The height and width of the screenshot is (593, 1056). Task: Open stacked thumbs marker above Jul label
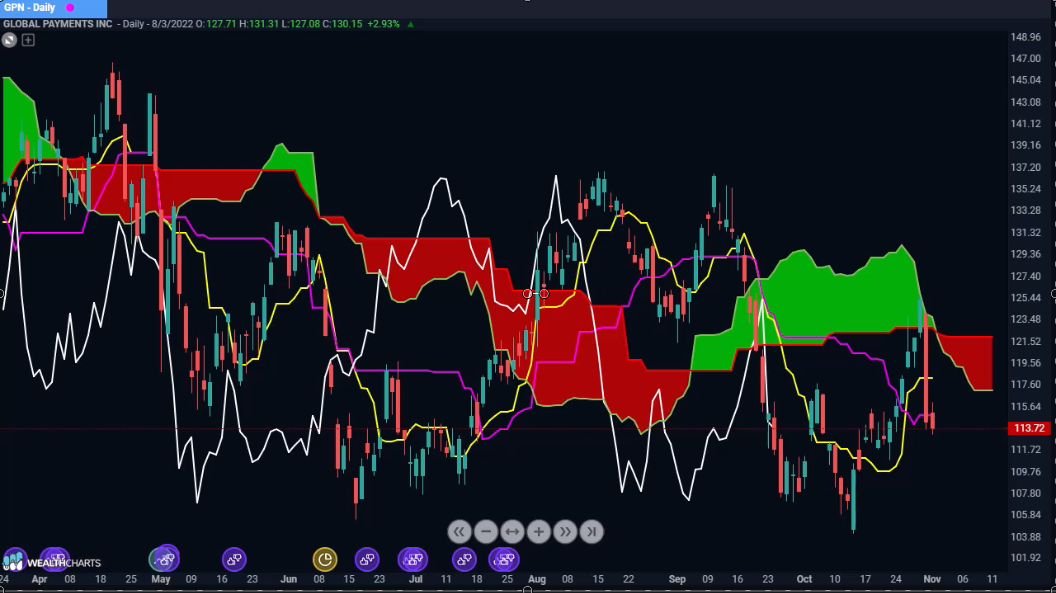coord(413,559)
